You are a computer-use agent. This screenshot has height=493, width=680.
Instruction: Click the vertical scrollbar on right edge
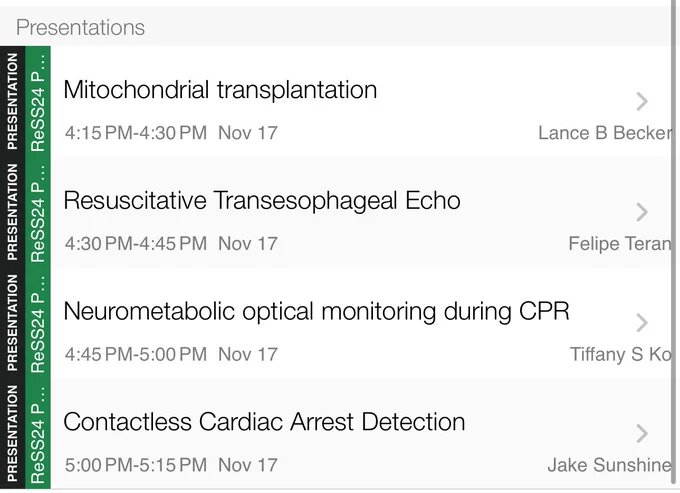pos(674,241)
